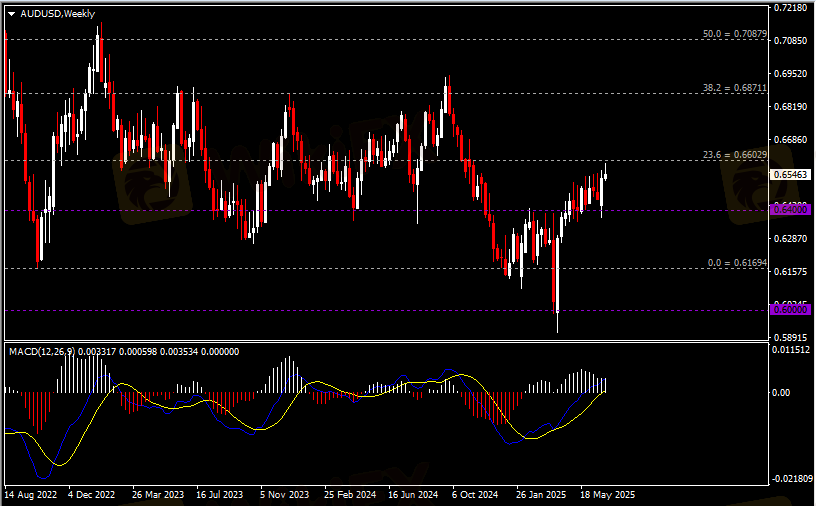
Task: Click the 0.72180 value on price scale
Action: click(x=789, y=8)
